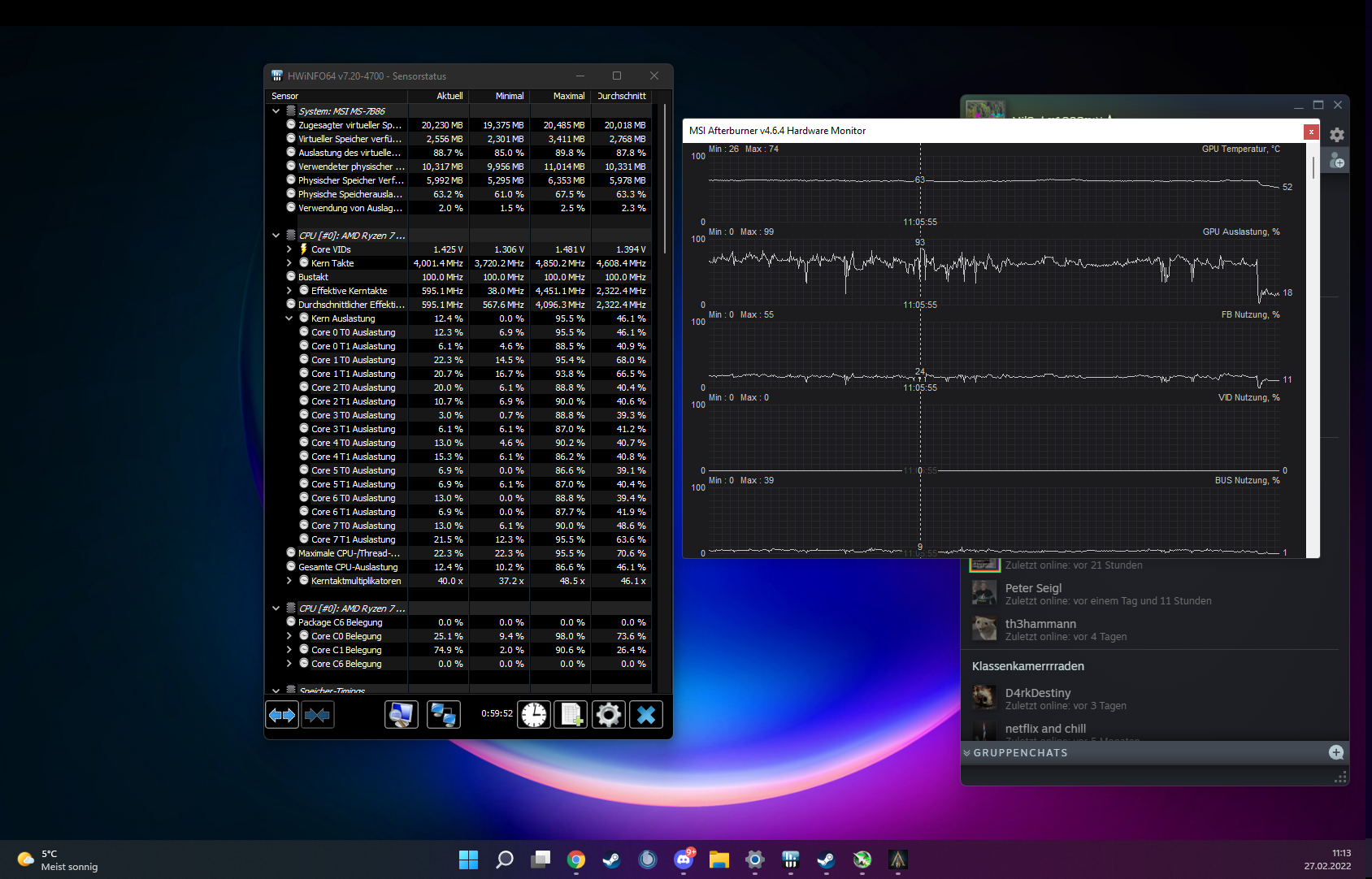Open D4rkDestiny in Steam friends list
This screenshot has height=879, width=1372.
click(x=1151, y=699)
